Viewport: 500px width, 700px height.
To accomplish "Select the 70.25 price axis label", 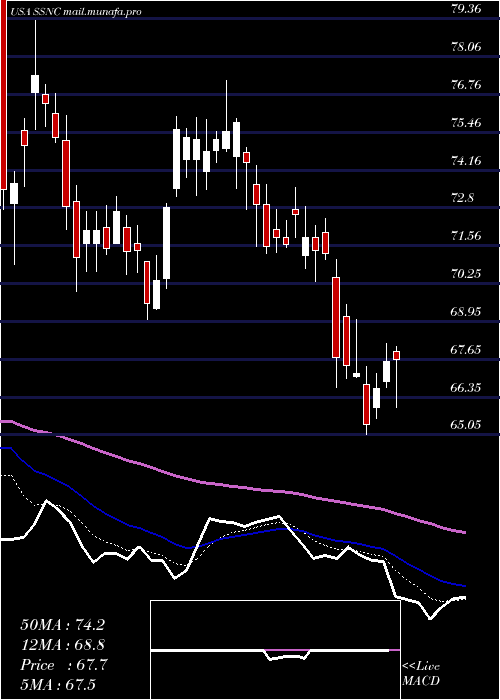I will pyautogui.click(x=466, y=274).
